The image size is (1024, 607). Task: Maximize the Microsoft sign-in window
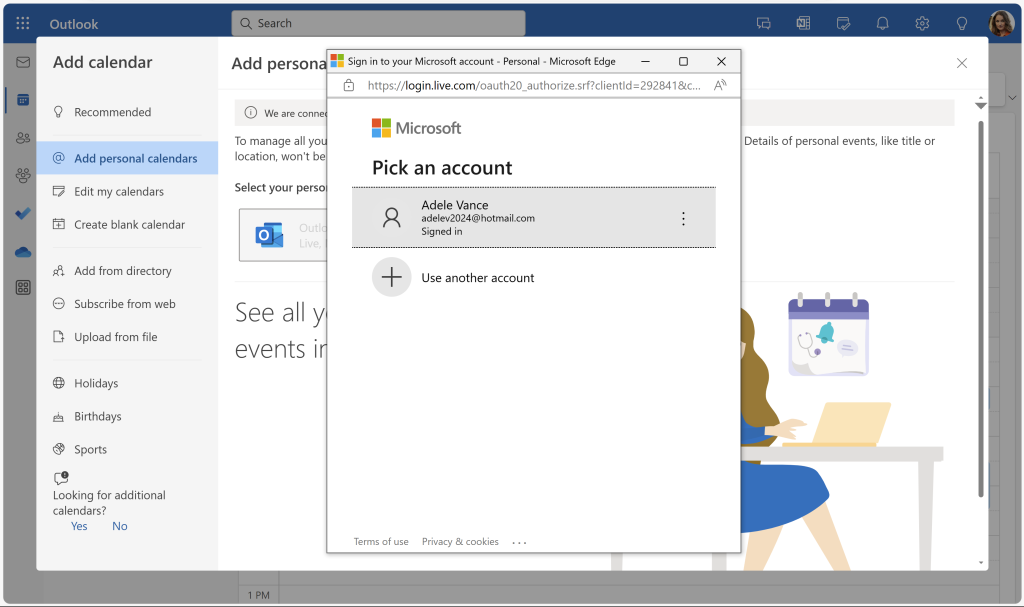[x=683, y=61]
